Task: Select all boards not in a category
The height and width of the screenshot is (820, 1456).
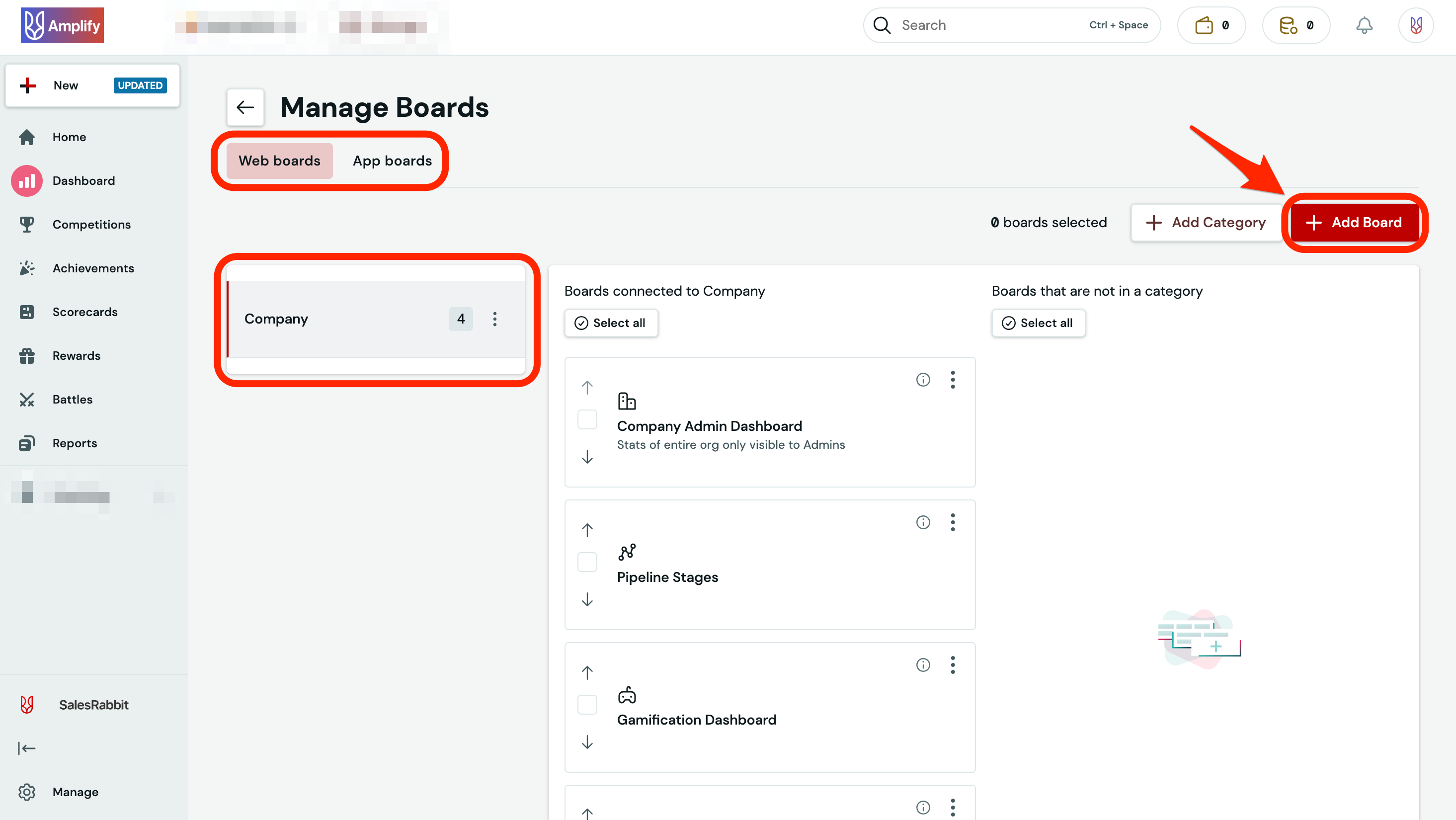Action: [1038, 323]
